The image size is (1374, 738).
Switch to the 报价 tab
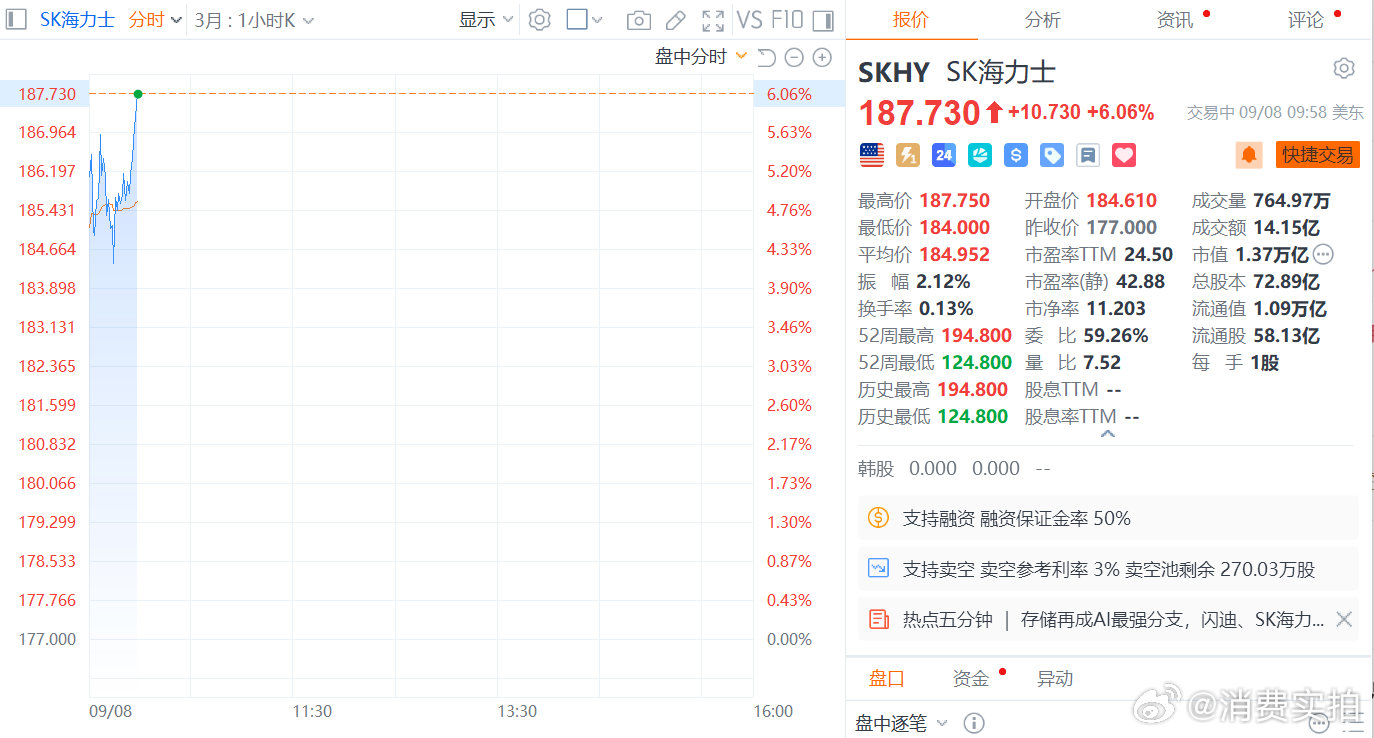[x=911, y=20]
